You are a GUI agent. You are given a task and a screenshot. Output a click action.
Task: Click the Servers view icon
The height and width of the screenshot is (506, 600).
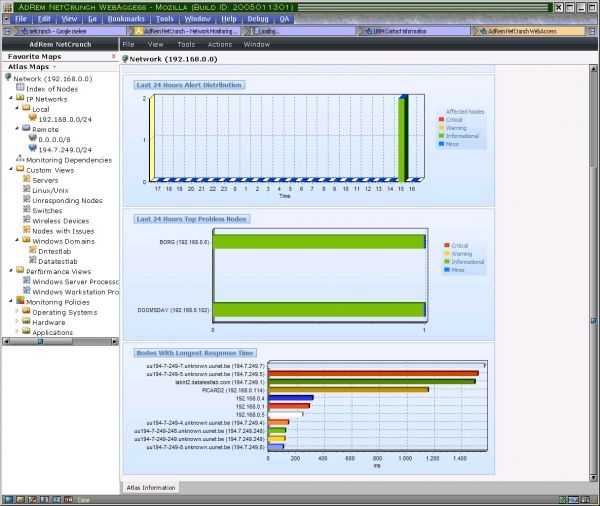[26, 179]
